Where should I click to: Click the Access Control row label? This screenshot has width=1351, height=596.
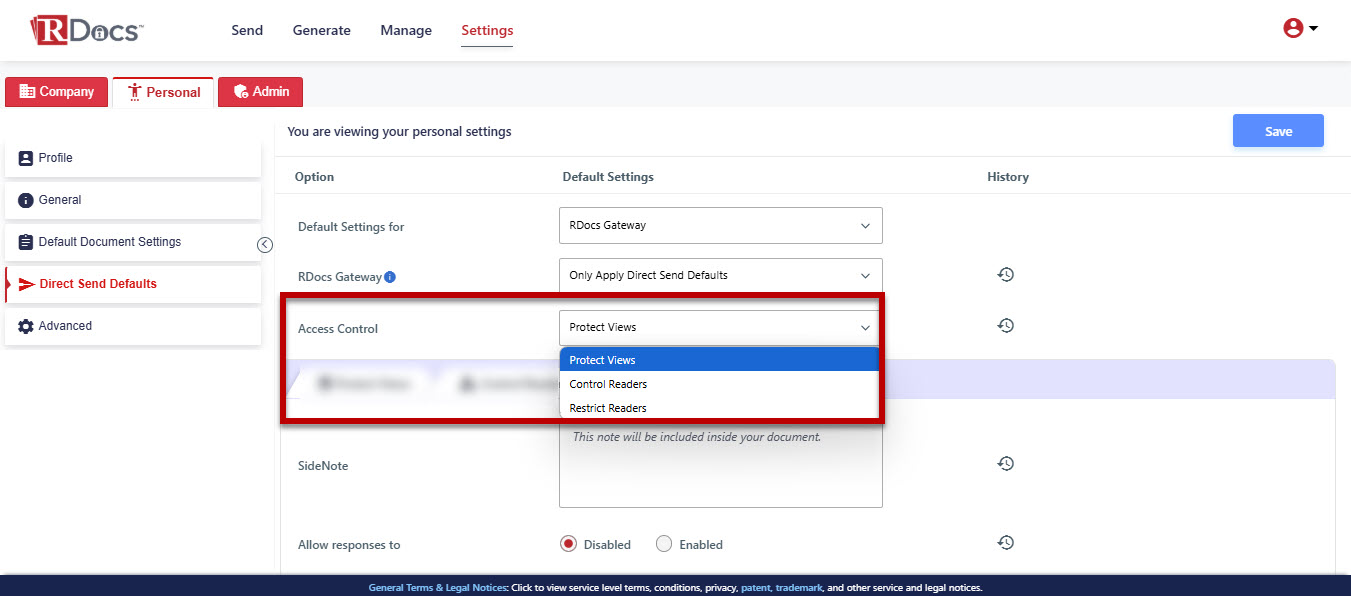click(x=338, y=329)
